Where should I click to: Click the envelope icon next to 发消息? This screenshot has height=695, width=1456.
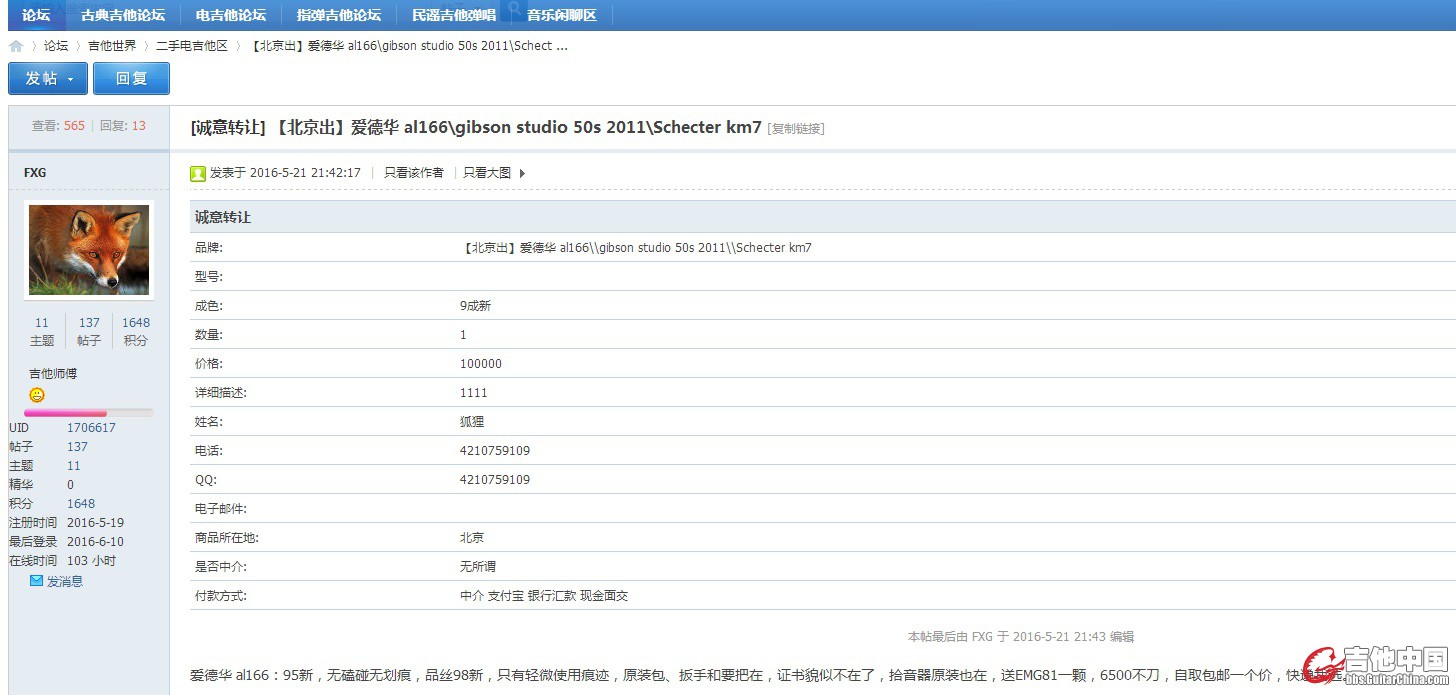point(36,580)
